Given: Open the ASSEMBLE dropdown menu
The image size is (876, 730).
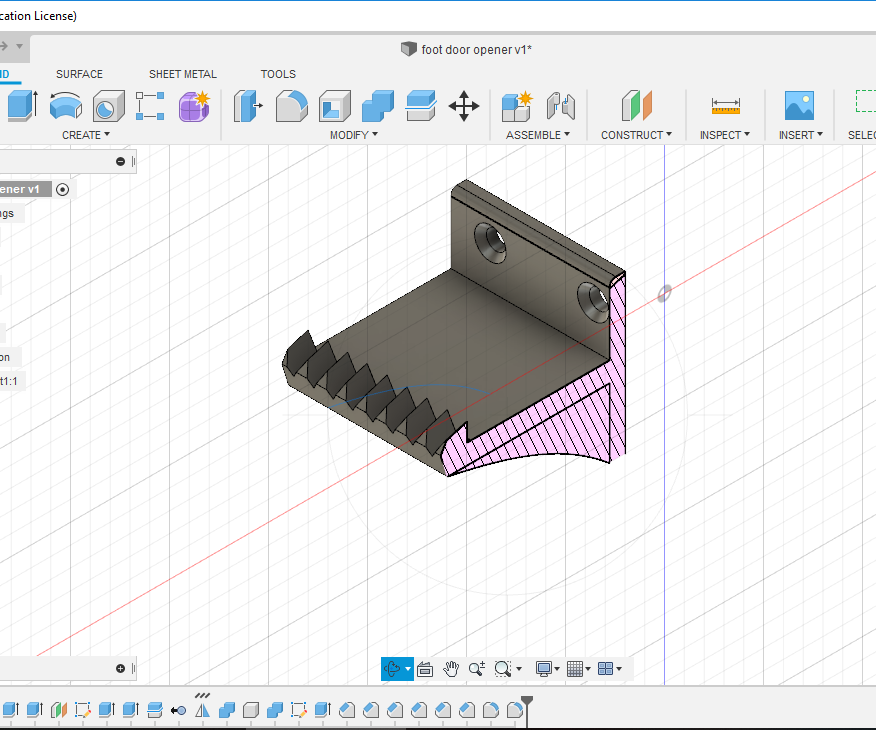Looking at the screenshot, I should (537, 135).
